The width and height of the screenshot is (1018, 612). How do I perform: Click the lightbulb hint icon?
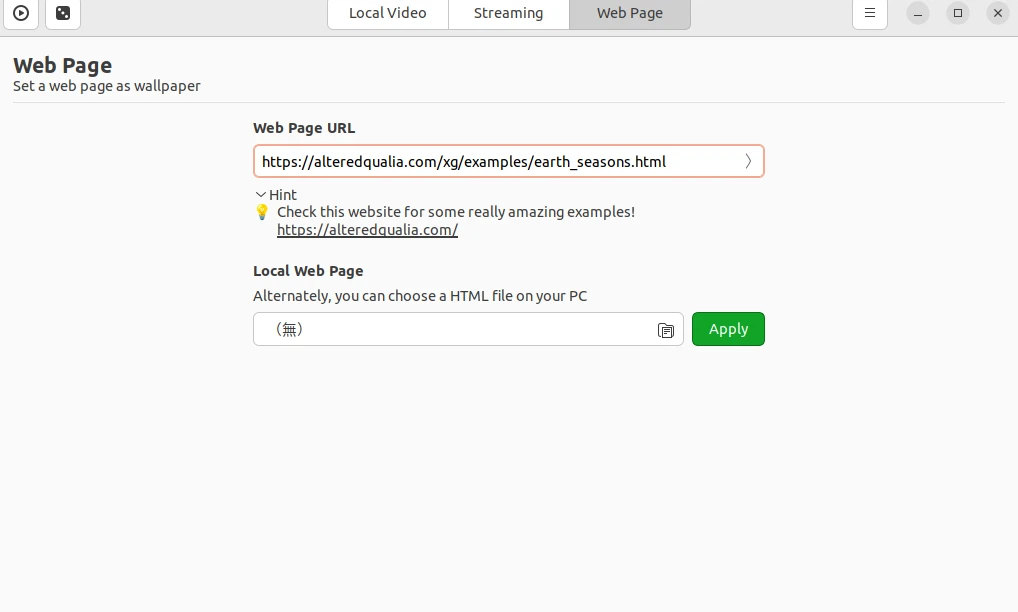pyautogui.click(x=262, y=212)
